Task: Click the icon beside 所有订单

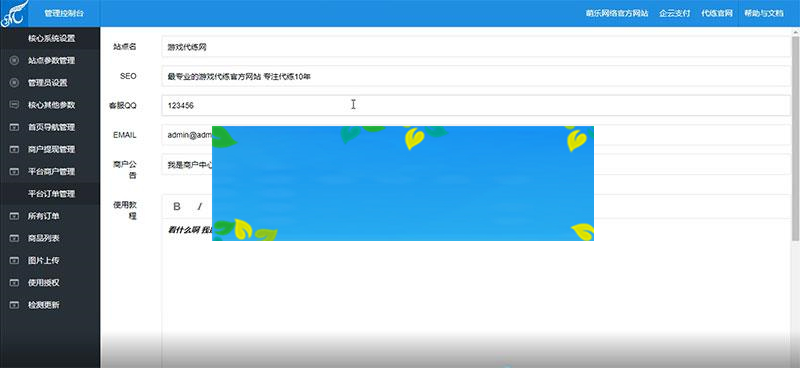Action: point(14,216)
